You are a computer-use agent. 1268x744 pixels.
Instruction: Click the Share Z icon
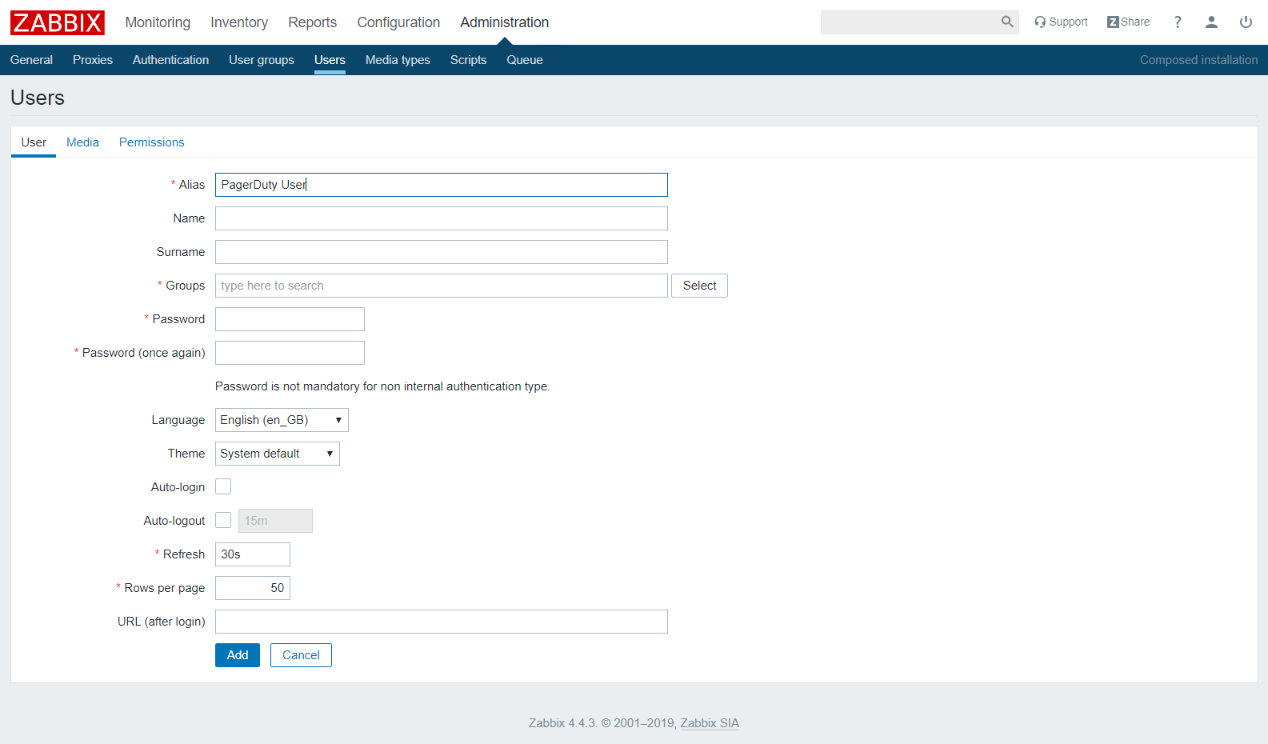pyautogui.click(x=1112, y=22)
